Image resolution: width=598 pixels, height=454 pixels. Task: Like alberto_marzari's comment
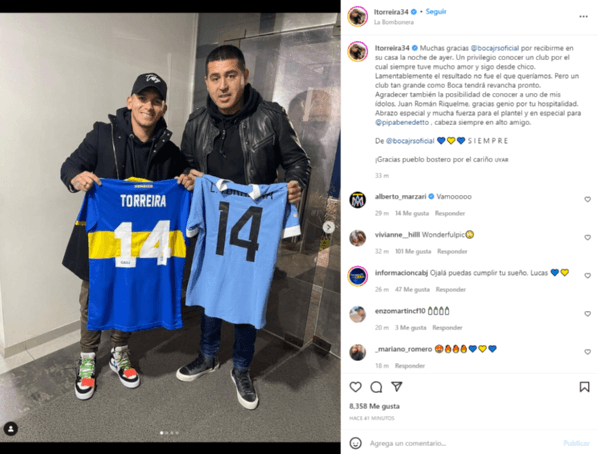(587, 199)
